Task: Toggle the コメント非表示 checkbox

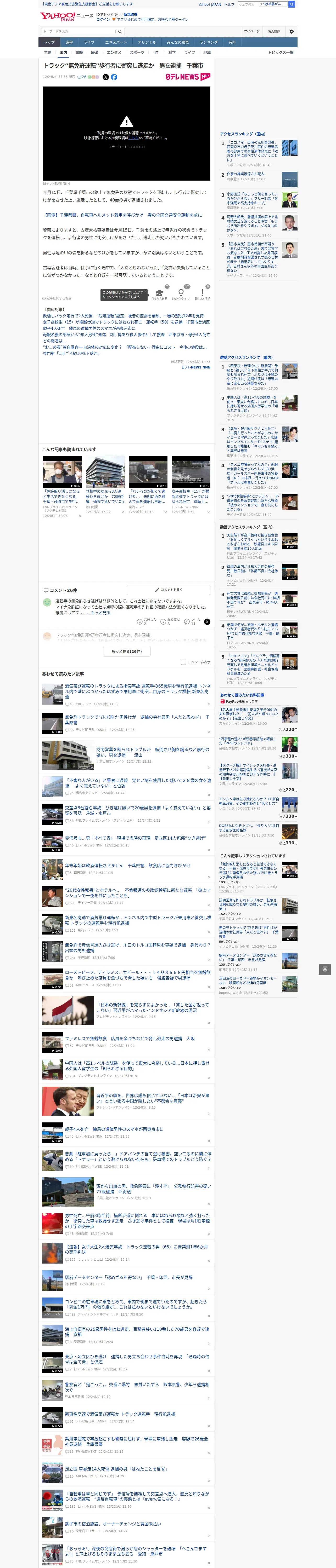Action: (183, 662)
